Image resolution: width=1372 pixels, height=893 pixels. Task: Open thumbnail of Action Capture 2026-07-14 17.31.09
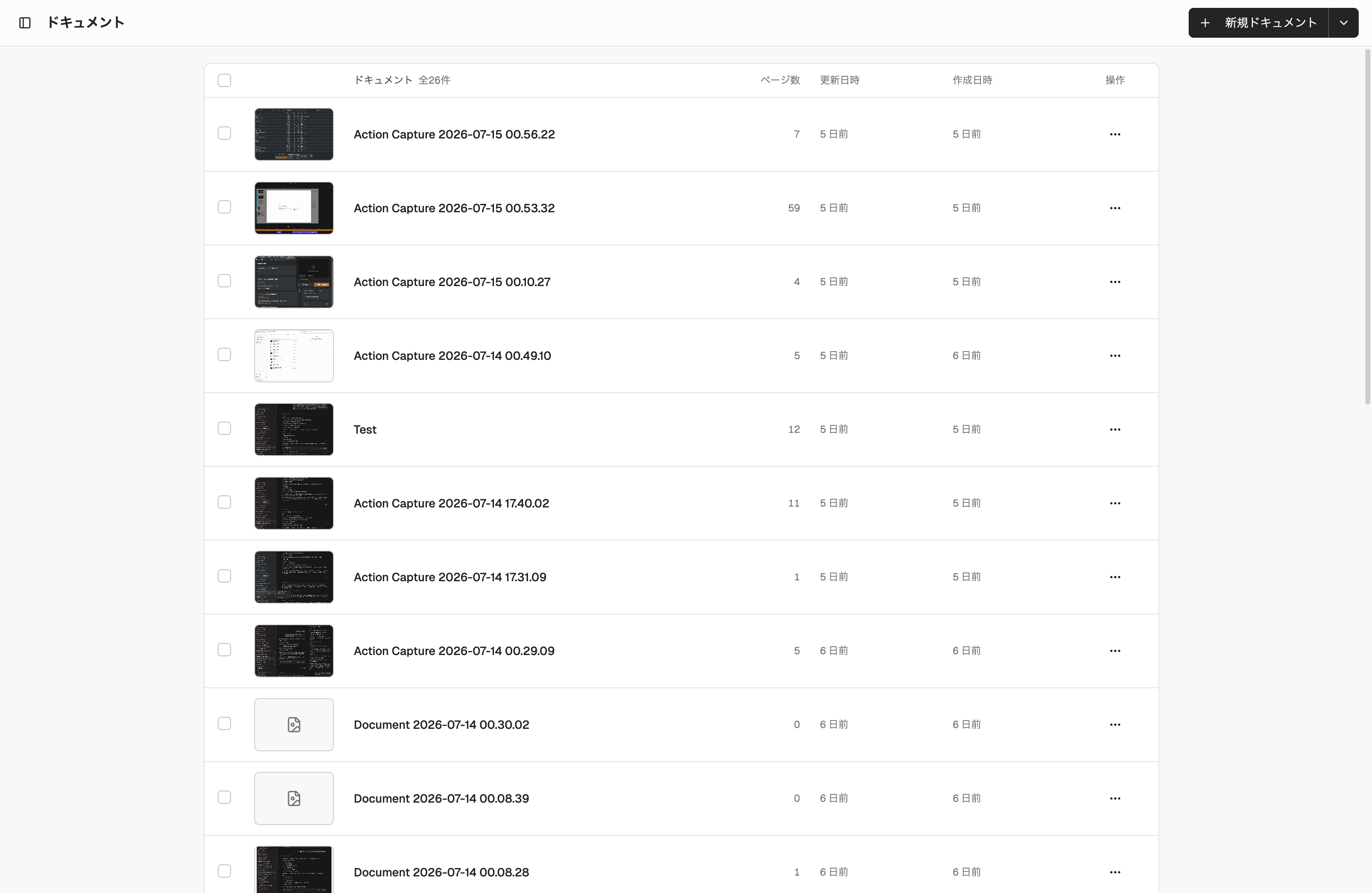294,577
